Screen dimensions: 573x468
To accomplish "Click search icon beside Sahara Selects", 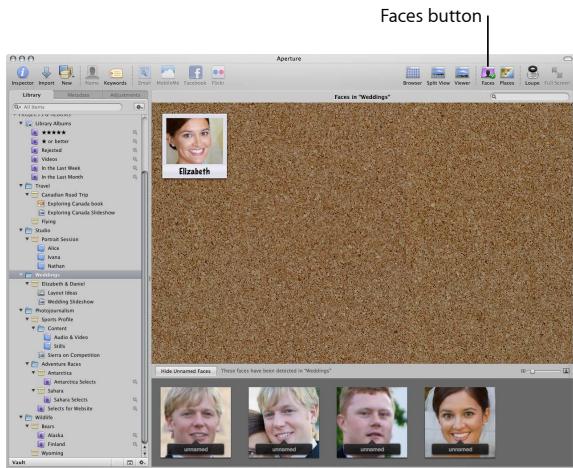I will [x=135, y=400].
